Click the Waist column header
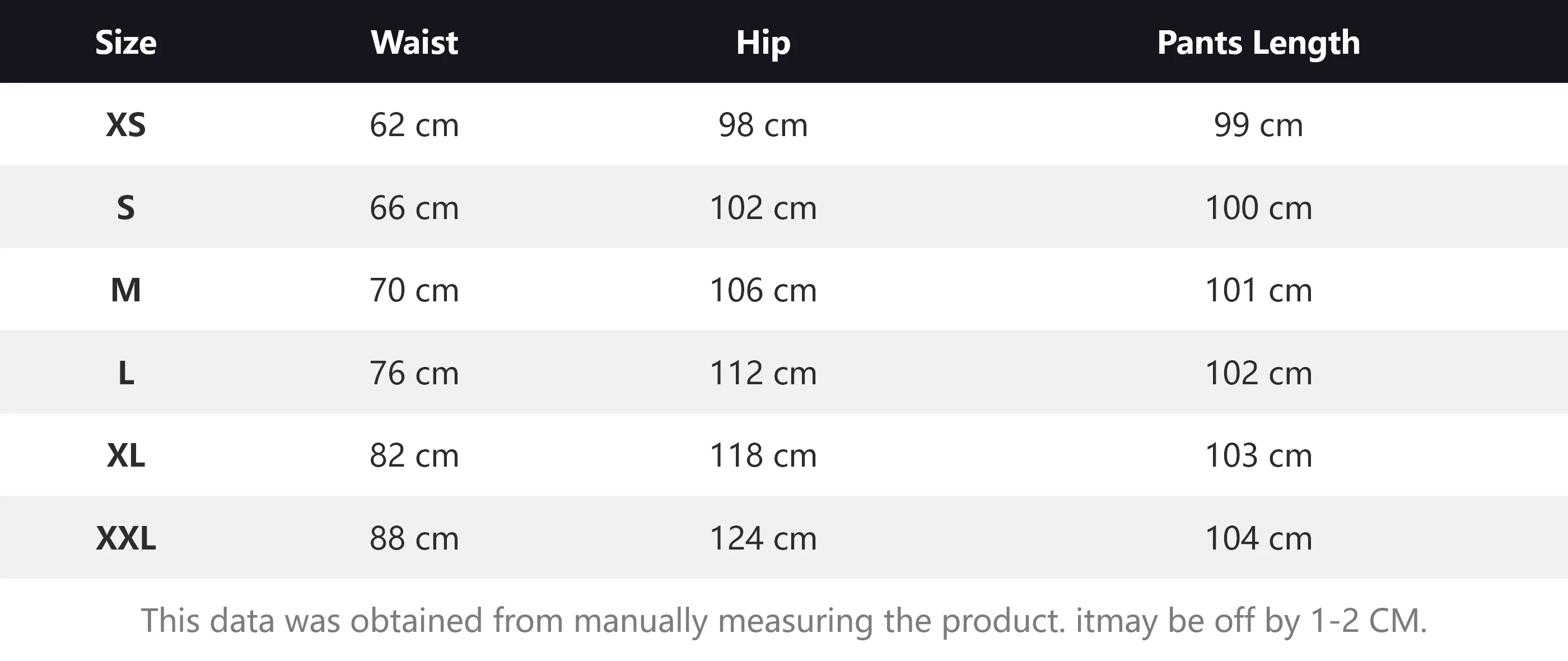This screenshot has height=661, width=1568. pos(414,43)
